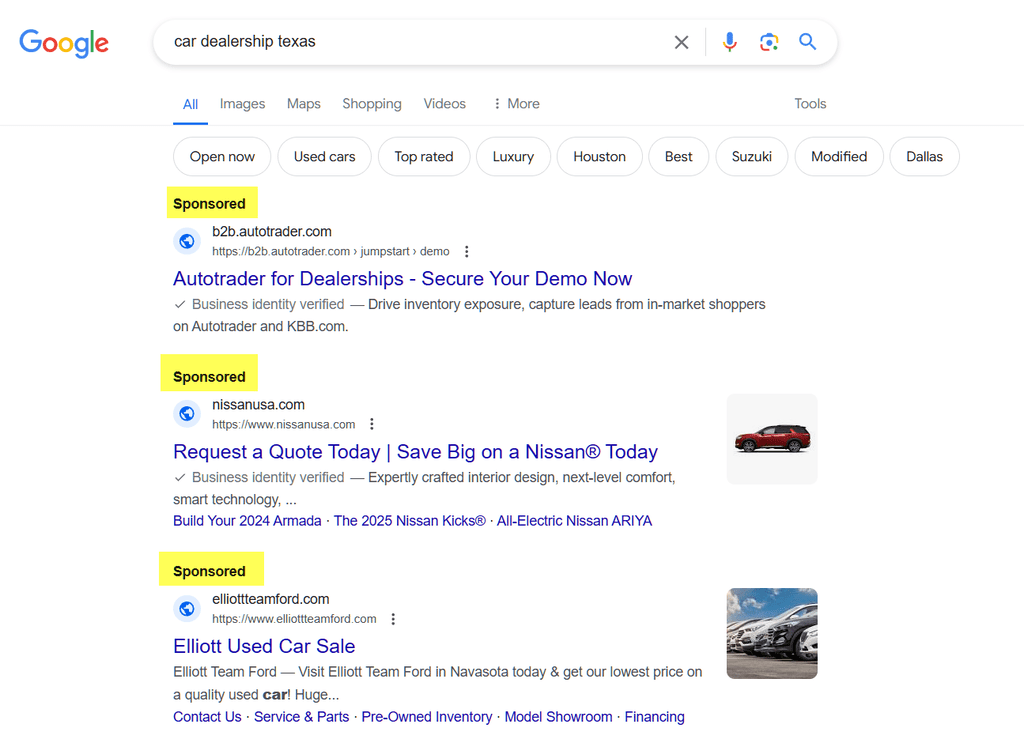Switch to the Maps tab
Screen dimensions: 1024x743
[304, 104]
